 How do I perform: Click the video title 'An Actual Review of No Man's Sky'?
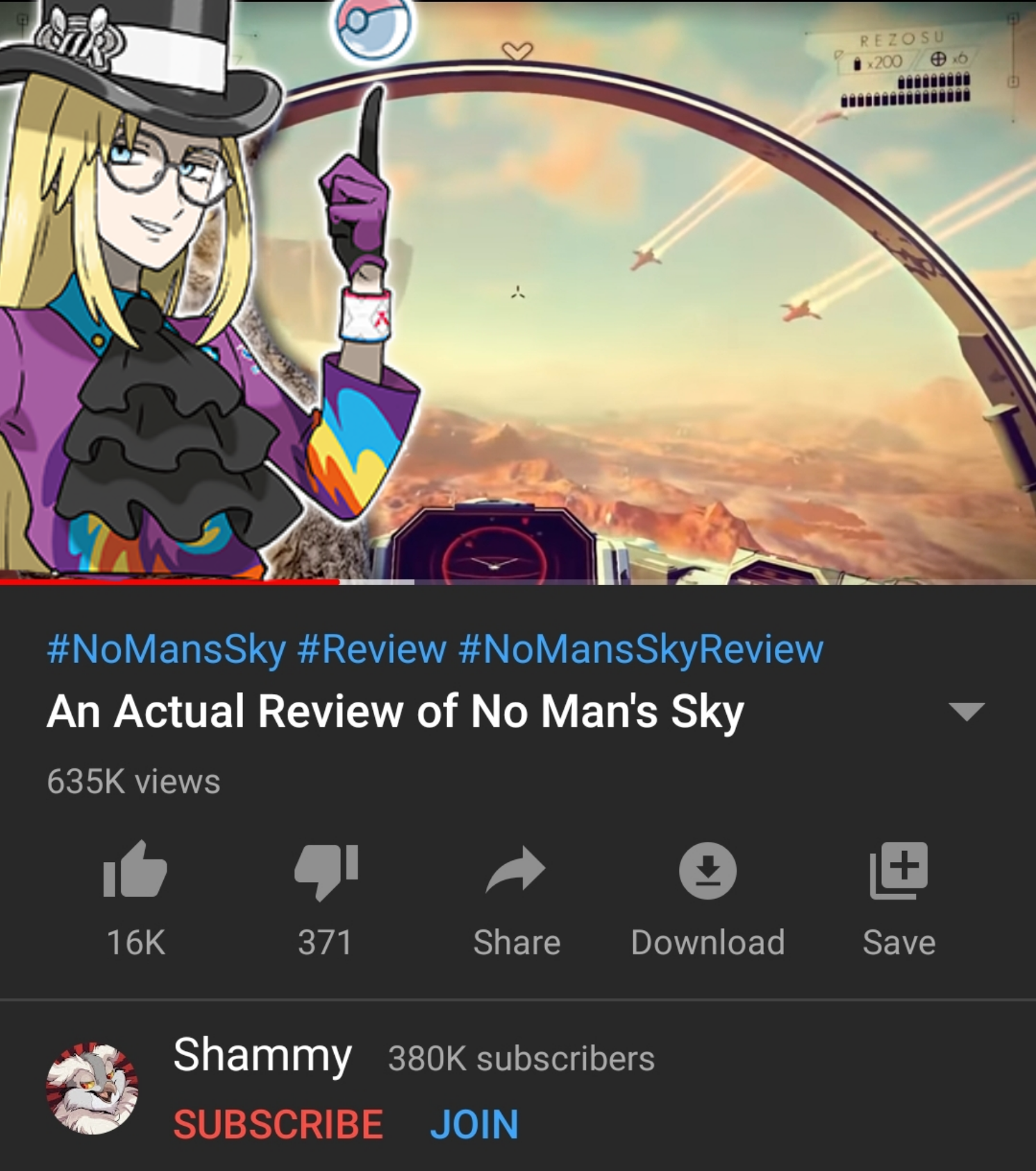tap(396, 711)
